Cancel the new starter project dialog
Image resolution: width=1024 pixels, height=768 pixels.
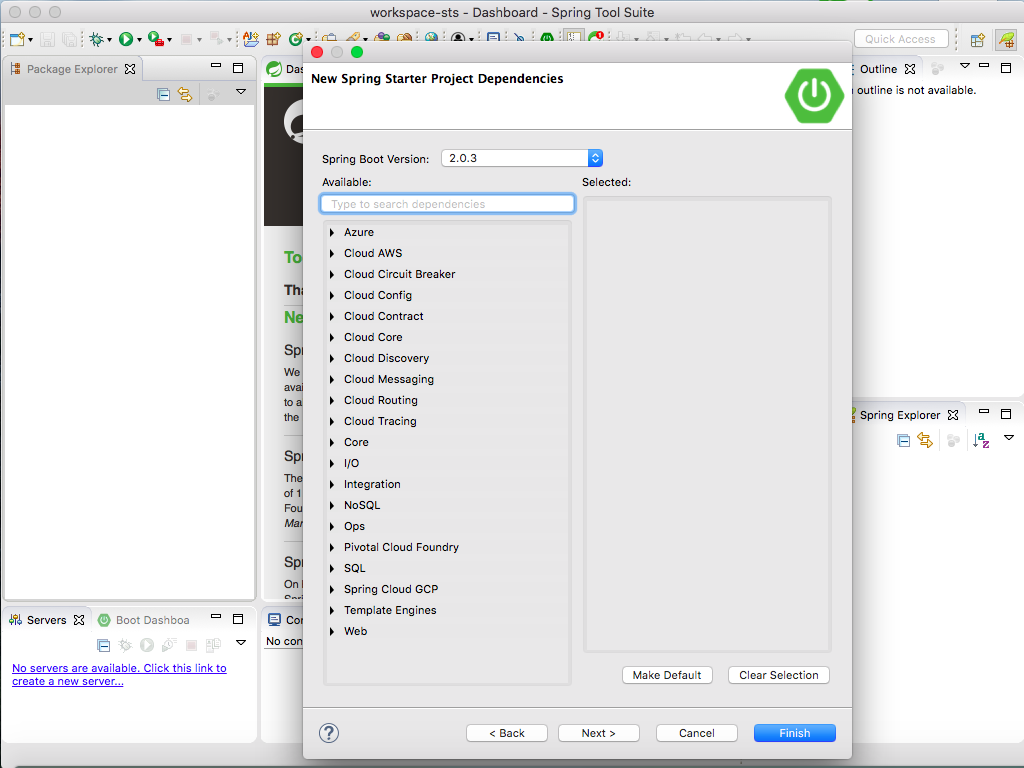pos(697,733)
